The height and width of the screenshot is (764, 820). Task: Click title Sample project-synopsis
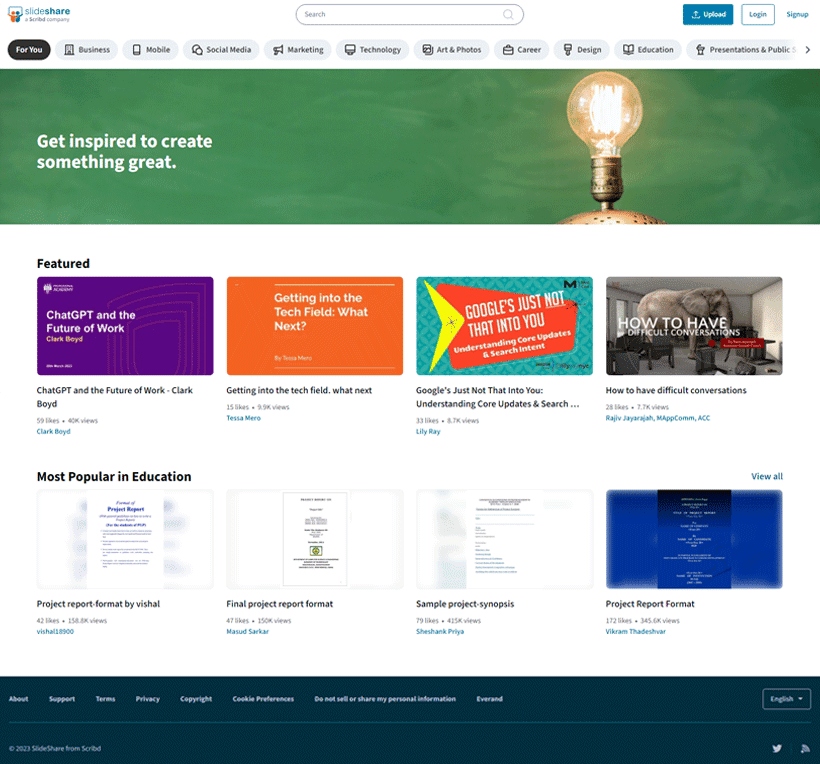click(465, 604)
